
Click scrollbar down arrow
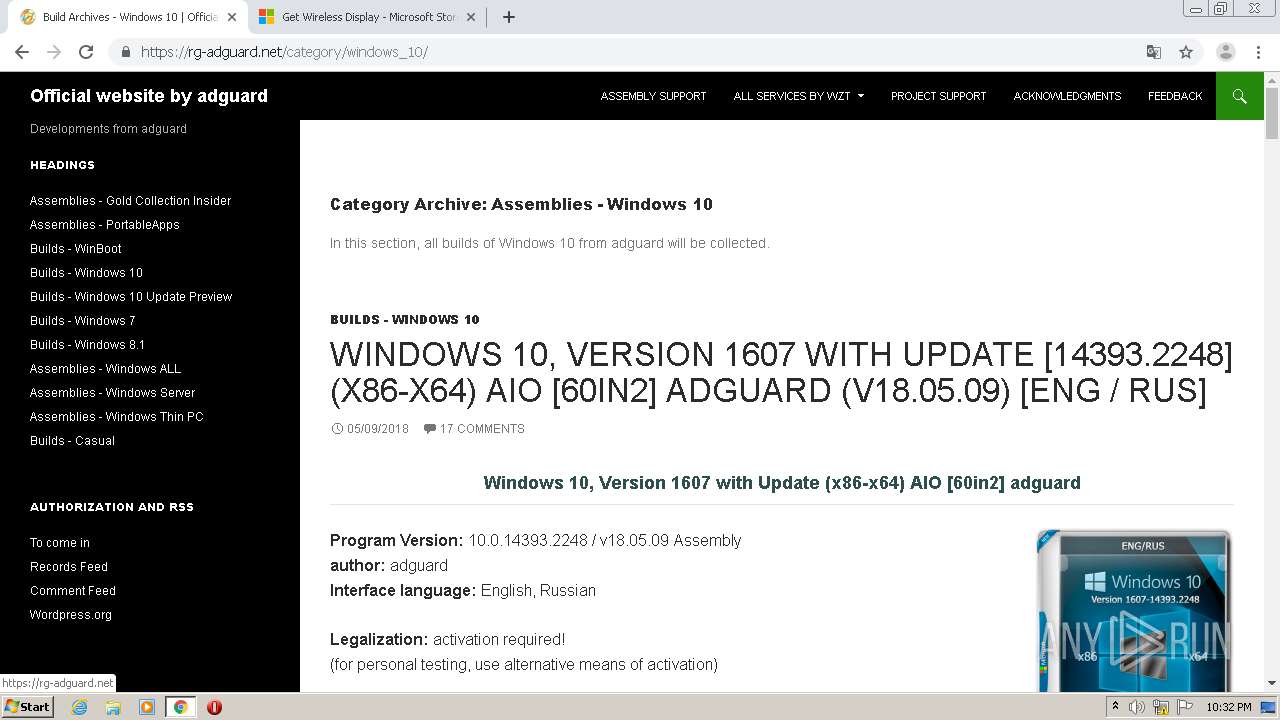1272,684
